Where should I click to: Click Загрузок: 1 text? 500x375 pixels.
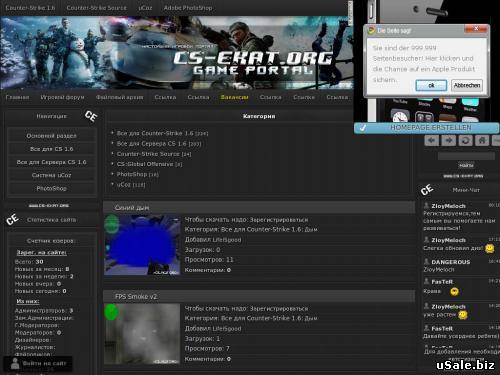tap(202, 339)
